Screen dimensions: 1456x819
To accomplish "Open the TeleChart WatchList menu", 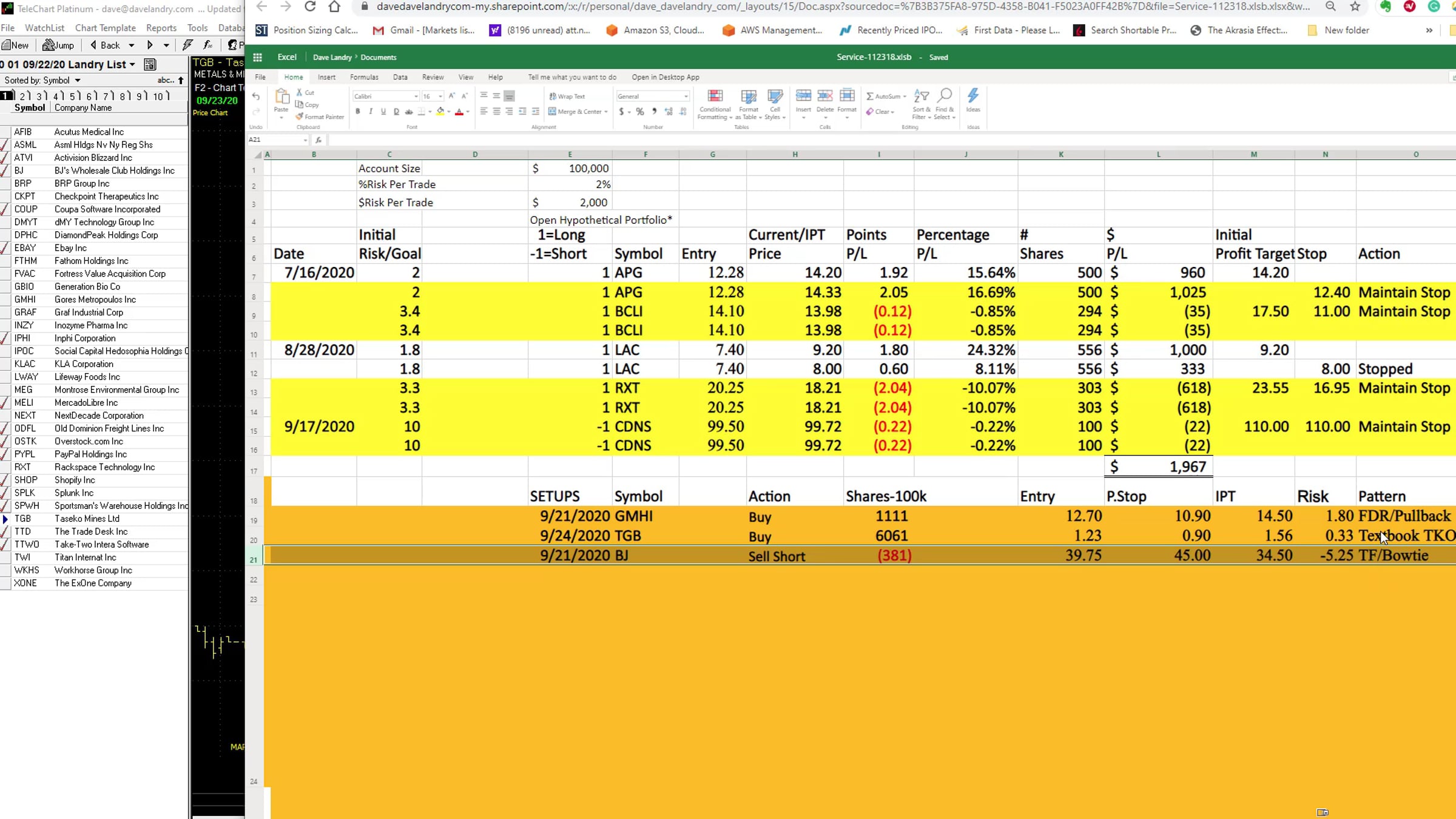I will pyautogui.click(x=44, y=28).
